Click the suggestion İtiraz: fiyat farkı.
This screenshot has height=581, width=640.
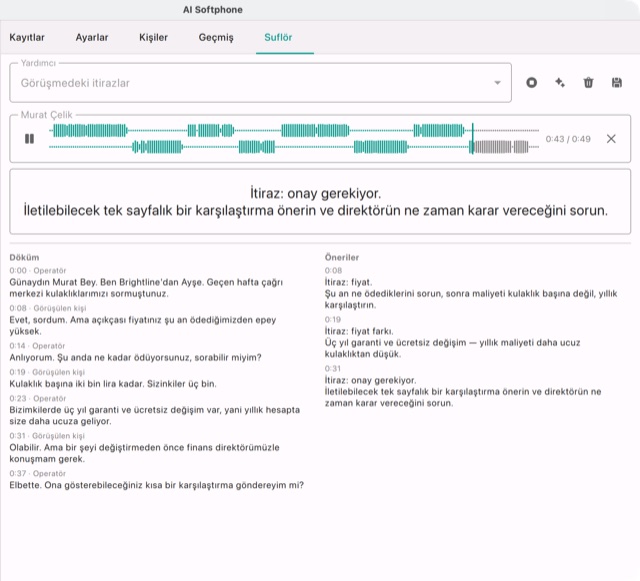(359, 331)
